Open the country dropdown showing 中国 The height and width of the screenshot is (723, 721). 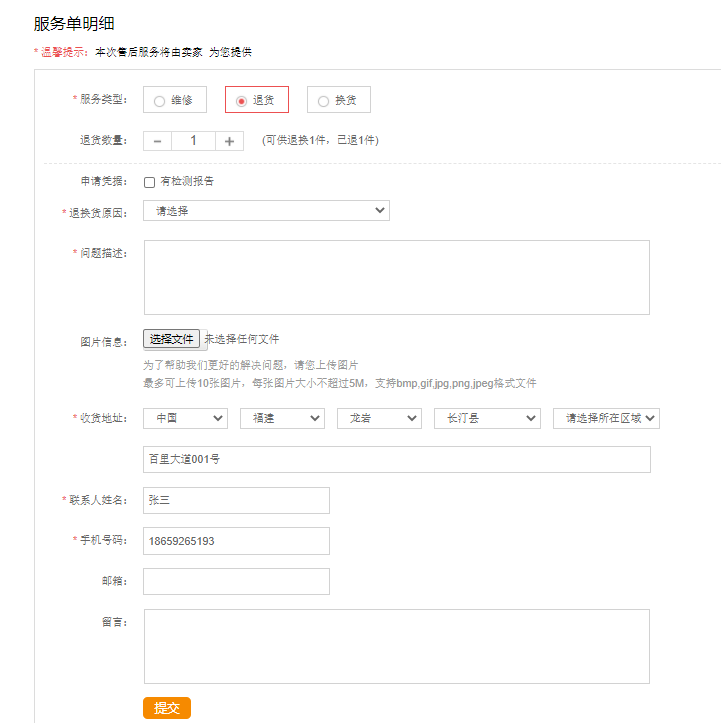(185, 418)
